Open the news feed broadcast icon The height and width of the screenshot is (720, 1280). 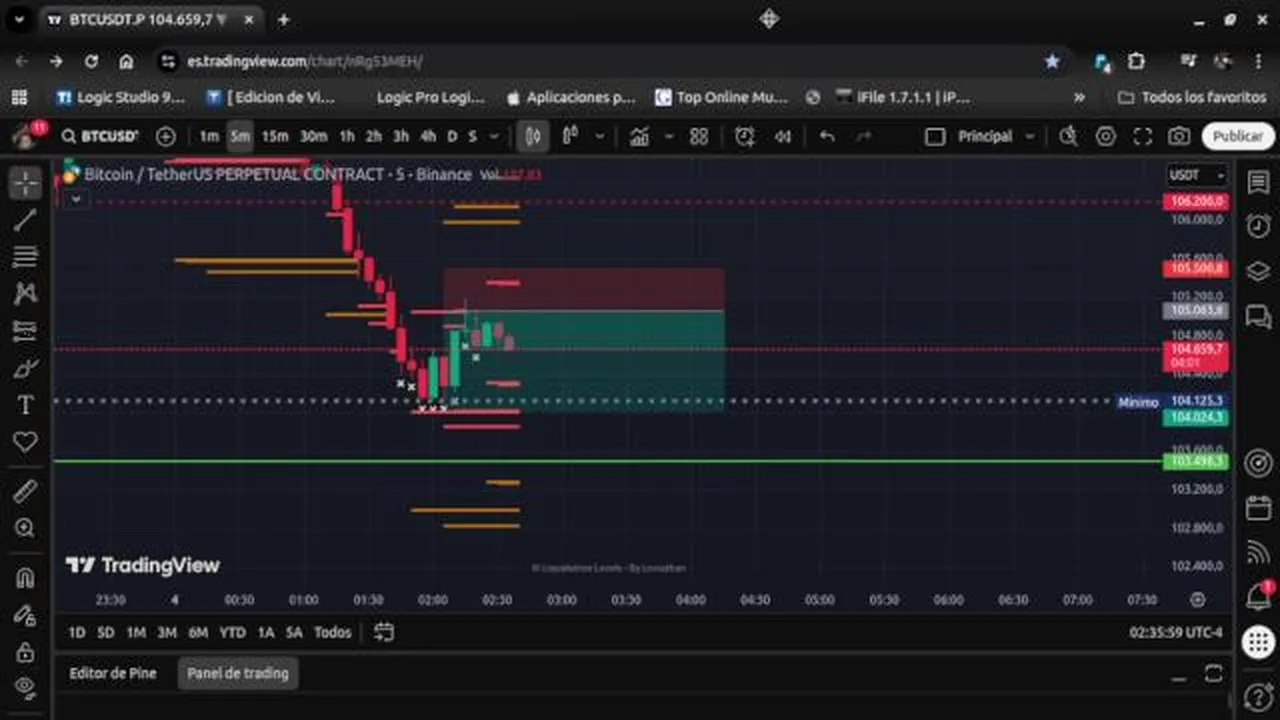tap(1258, 551)
